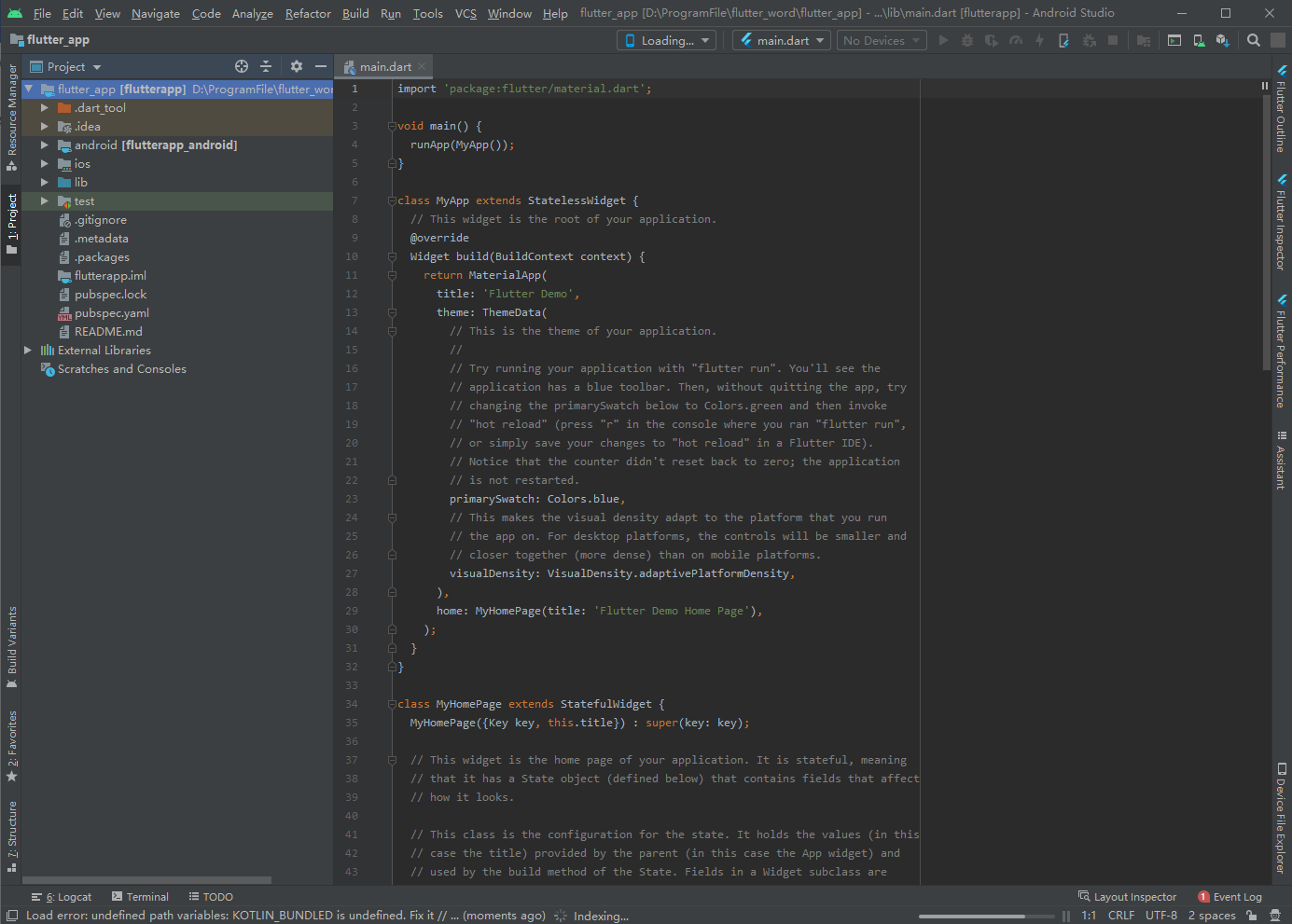Expand the lib folder
This screenshot has height=924, width=1292.
click(x=44, y=183)
